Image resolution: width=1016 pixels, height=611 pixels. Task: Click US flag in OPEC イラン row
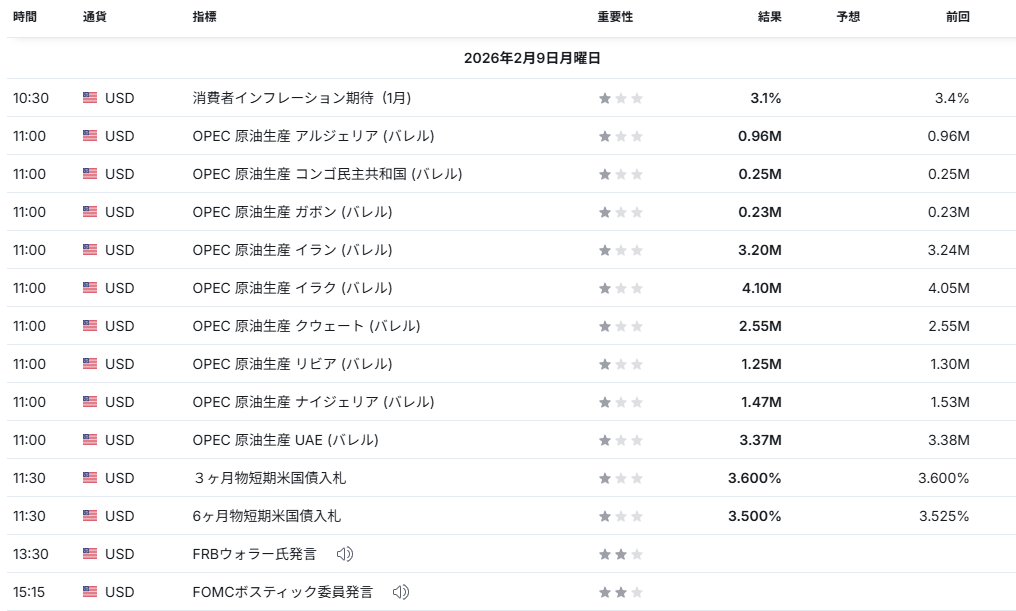click(90, 250)
